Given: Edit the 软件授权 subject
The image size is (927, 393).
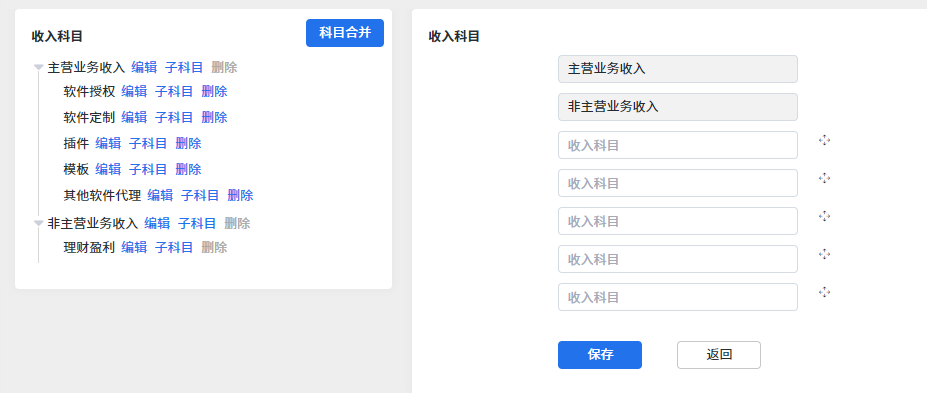Looking at the screenshot, I should point(134,92).
